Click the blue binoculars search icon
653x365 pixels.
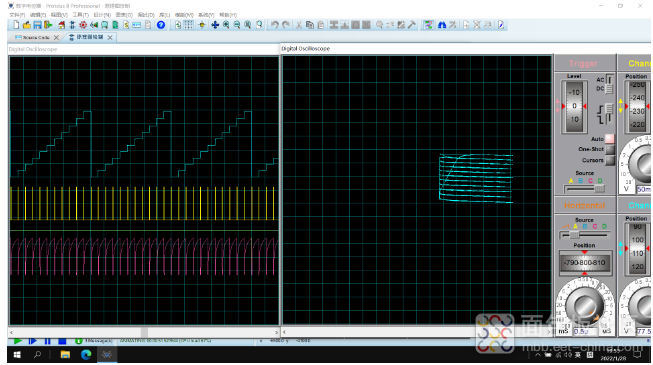(441, 25)
